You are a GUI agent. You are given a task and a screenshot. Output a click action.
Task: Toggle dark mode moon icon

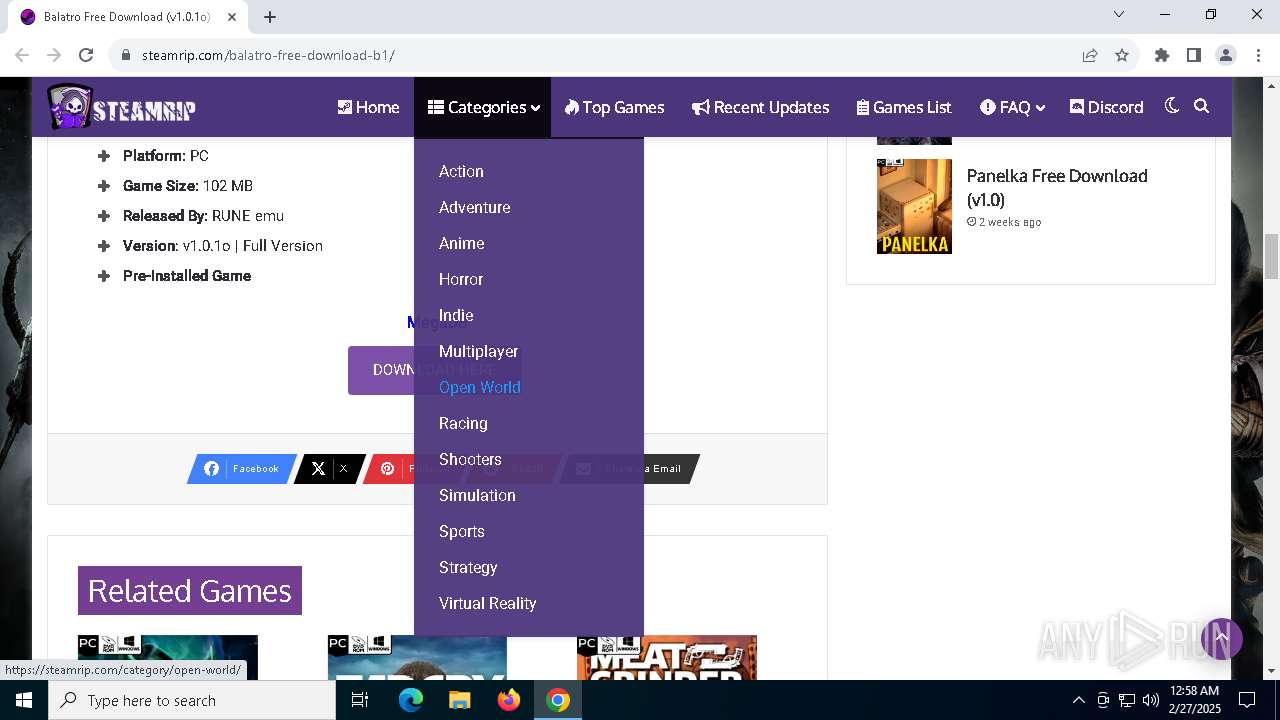click(x=1172, y=106)
